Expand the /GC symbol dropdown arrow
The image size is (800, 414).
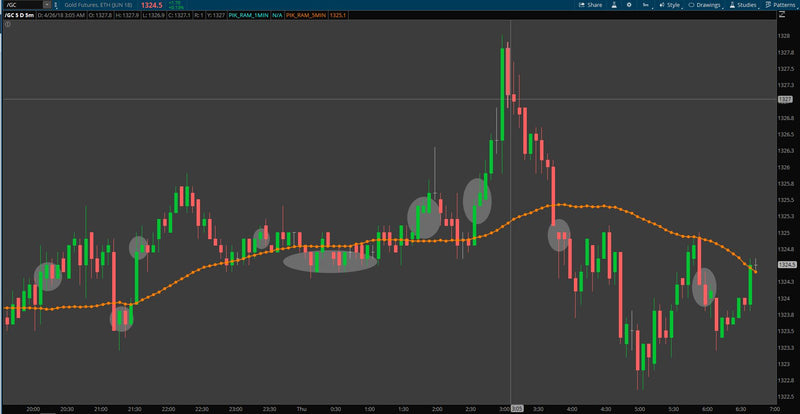pyautogui.click(x=46, y=5)
